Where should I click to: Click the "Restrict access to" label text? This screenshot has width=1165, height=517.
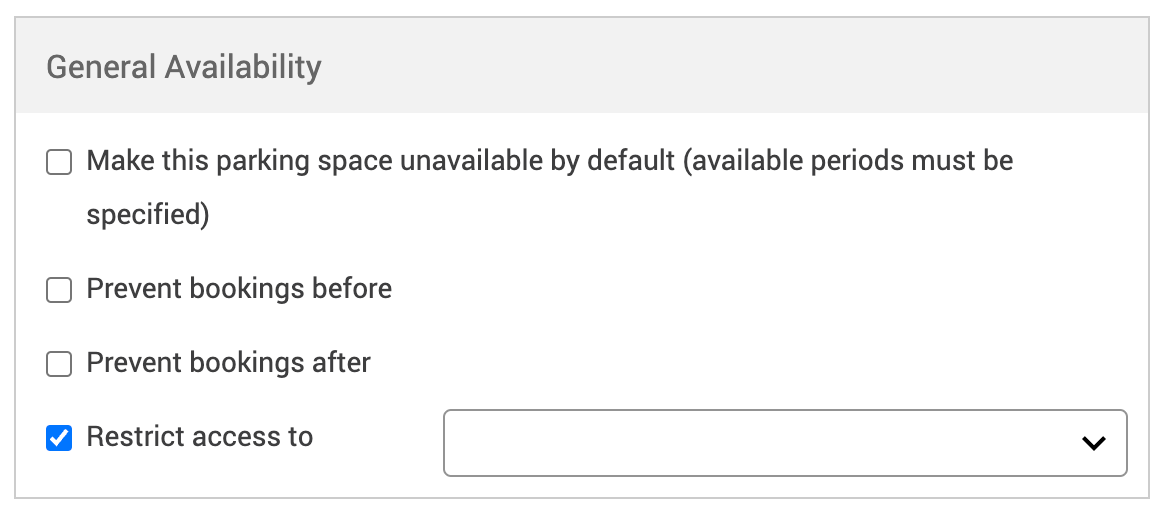200,437
